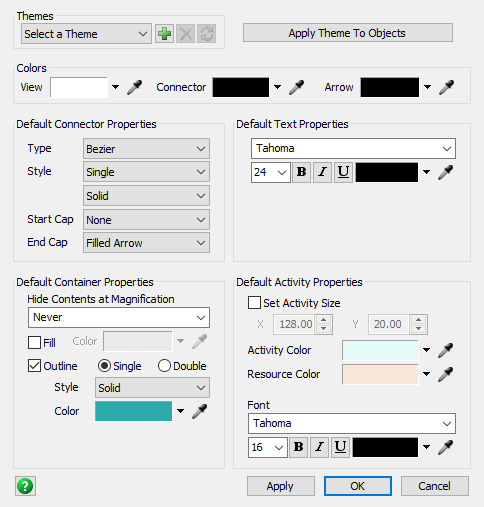Open help with the green question icon

click(x=25, y=486)
